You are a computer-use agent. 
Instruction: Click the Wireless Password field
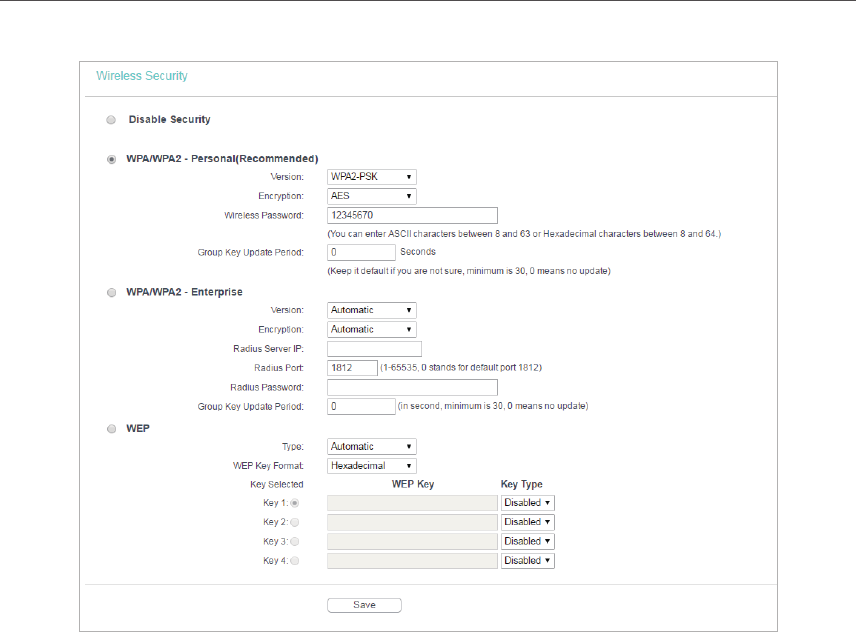tap(412, 215)
